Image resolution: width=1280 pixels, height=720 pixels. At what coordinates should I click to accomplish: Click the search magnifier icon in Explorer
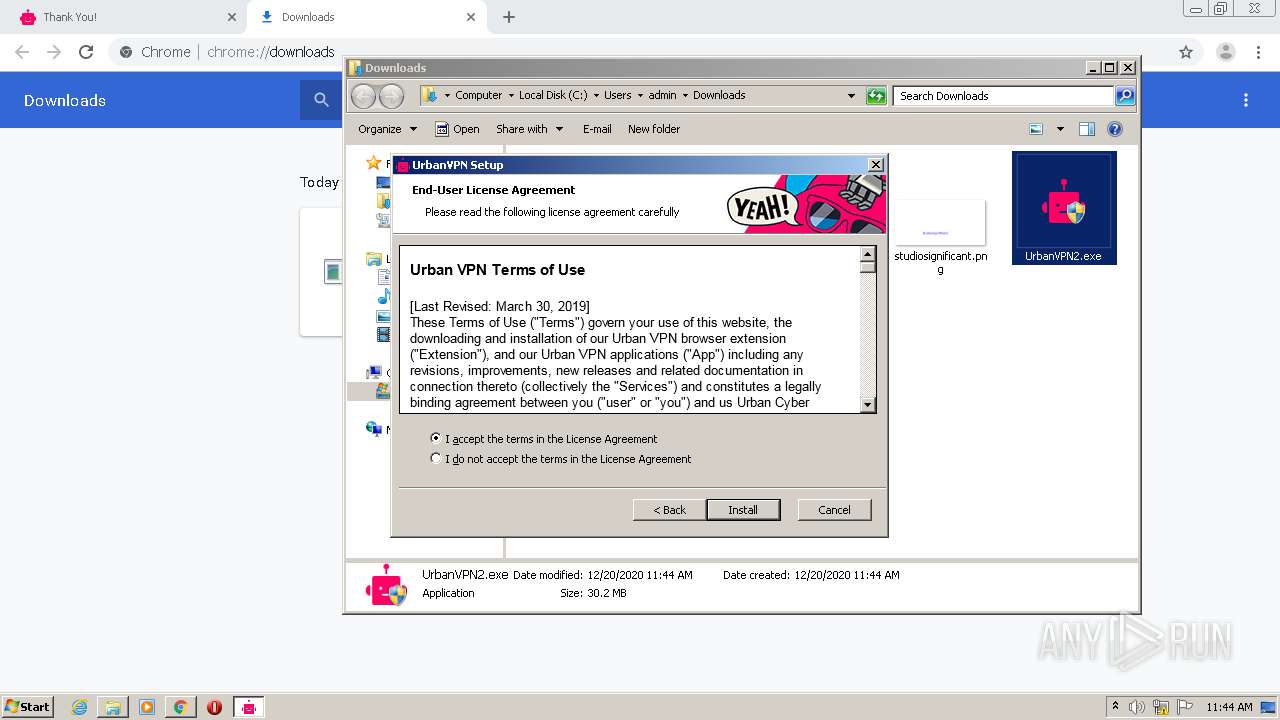coord(1125,96)
